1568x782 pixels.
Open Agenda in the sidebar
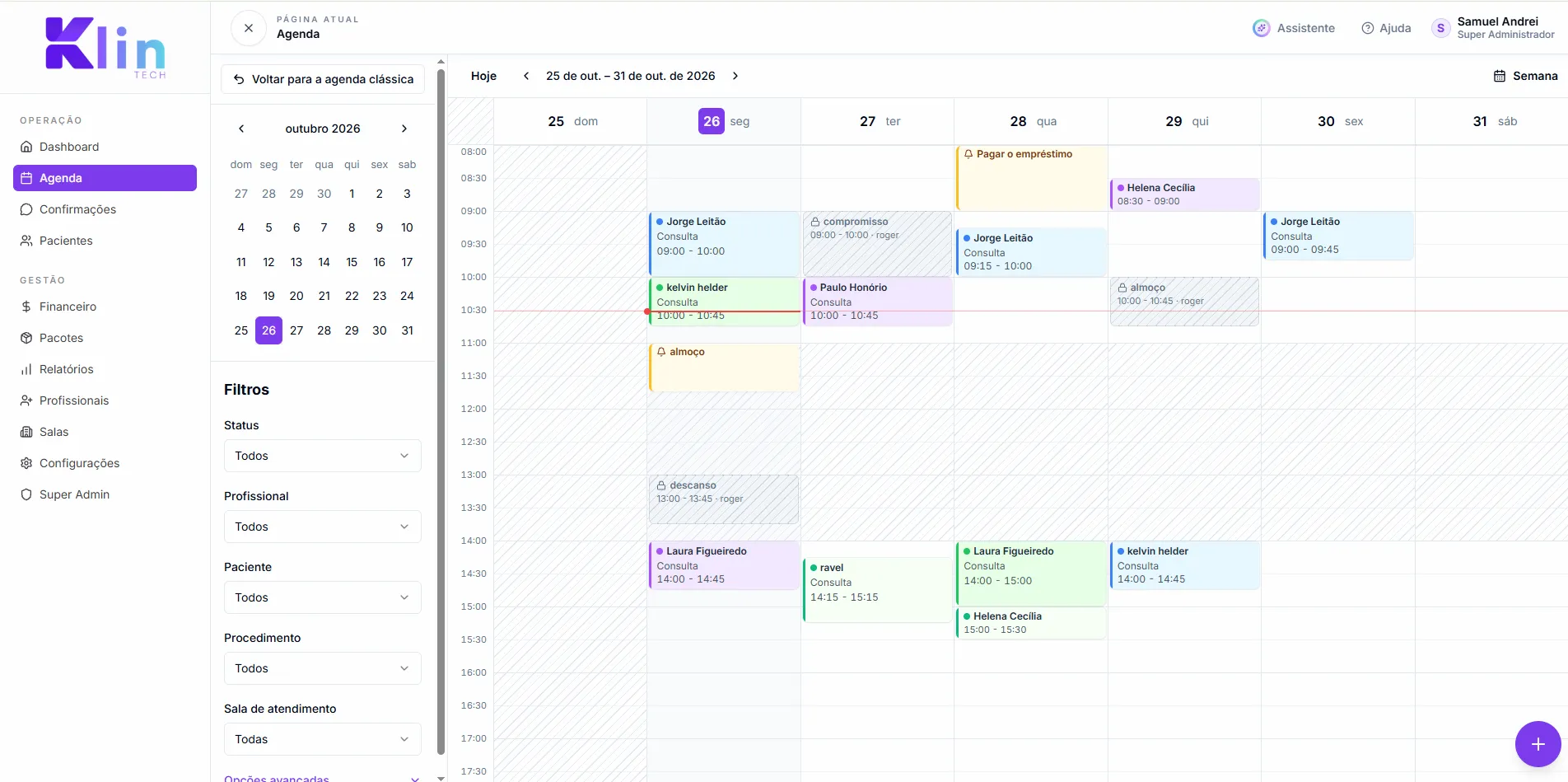pos(105,178)
